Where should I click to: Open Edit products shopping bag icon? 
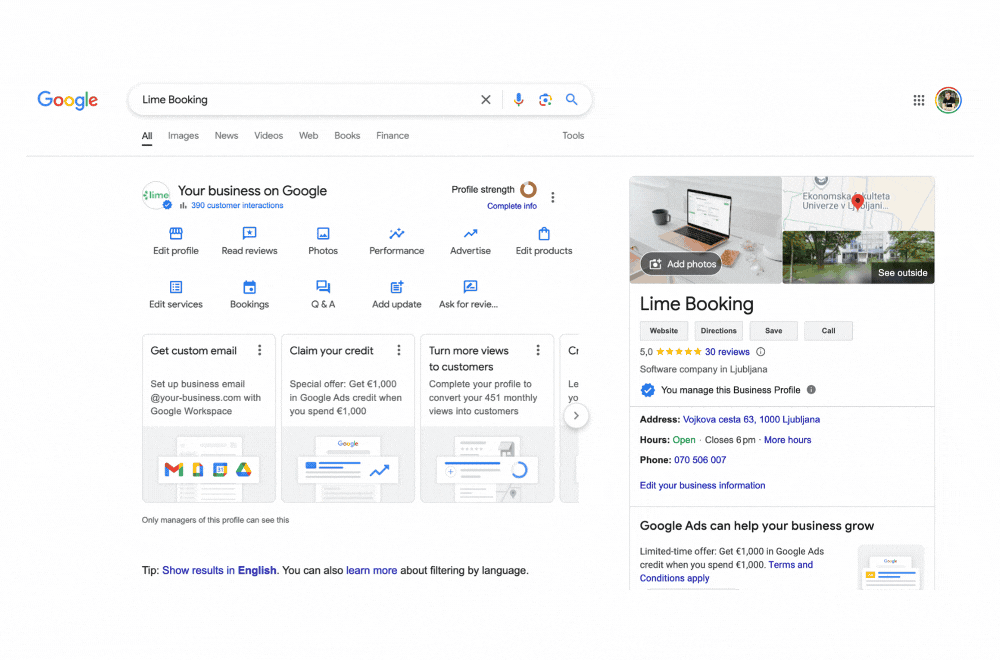[x=544, y=233]
